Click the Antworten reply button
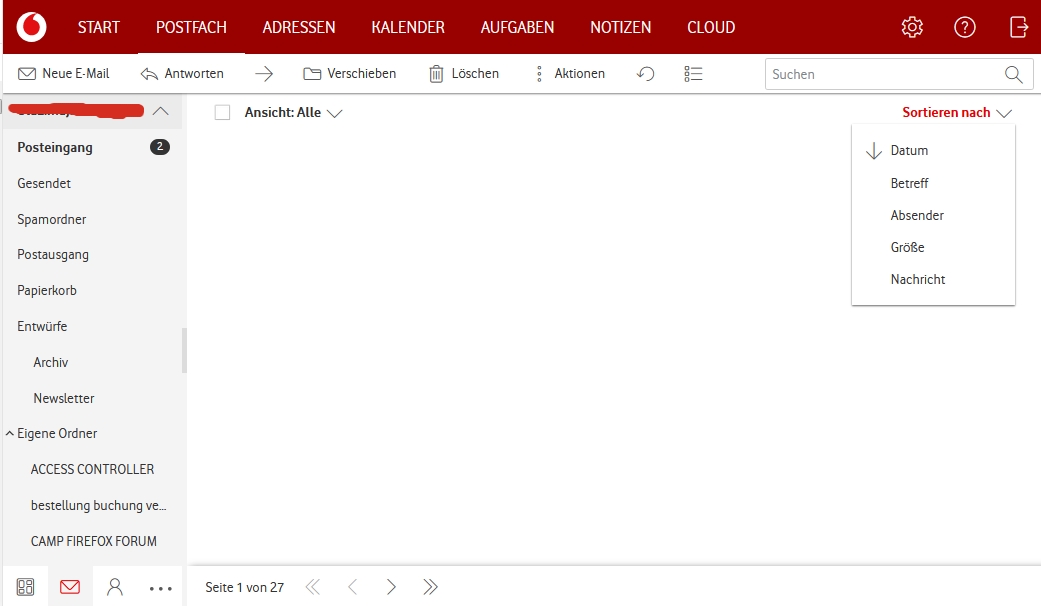Image resolution: width=1041 pixels, height=606 pixels. [x=182, y=74]
